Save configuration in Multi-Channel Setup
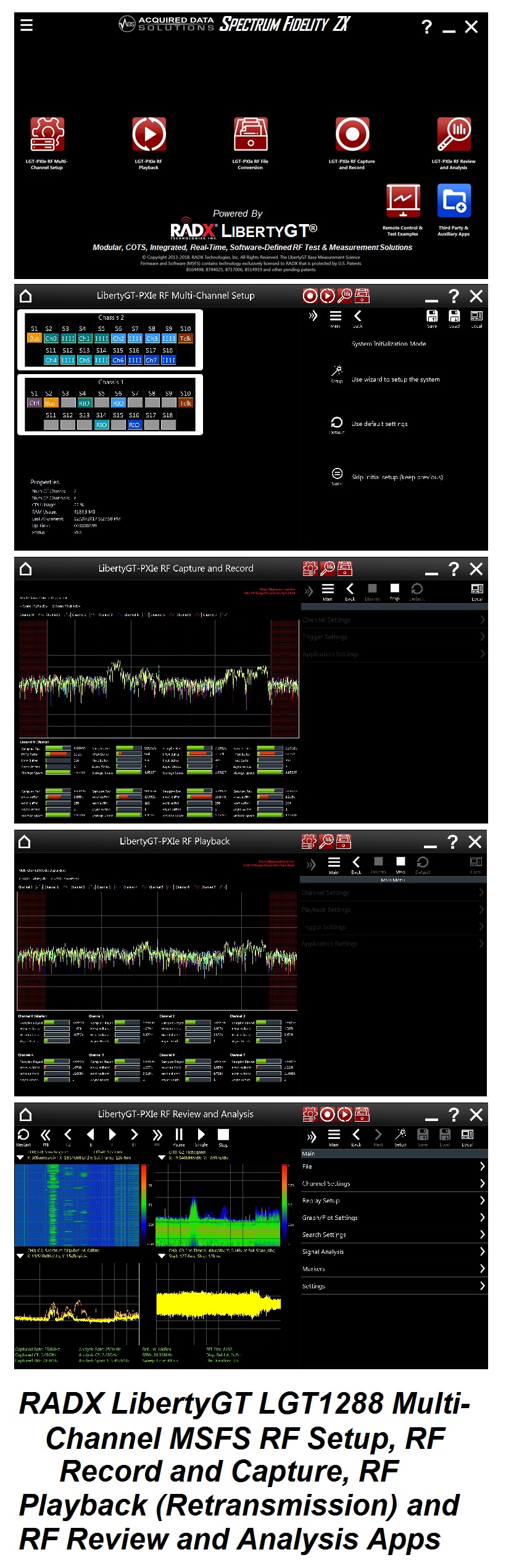Screen dimensions: 506x1568 [x=432, y=319]
